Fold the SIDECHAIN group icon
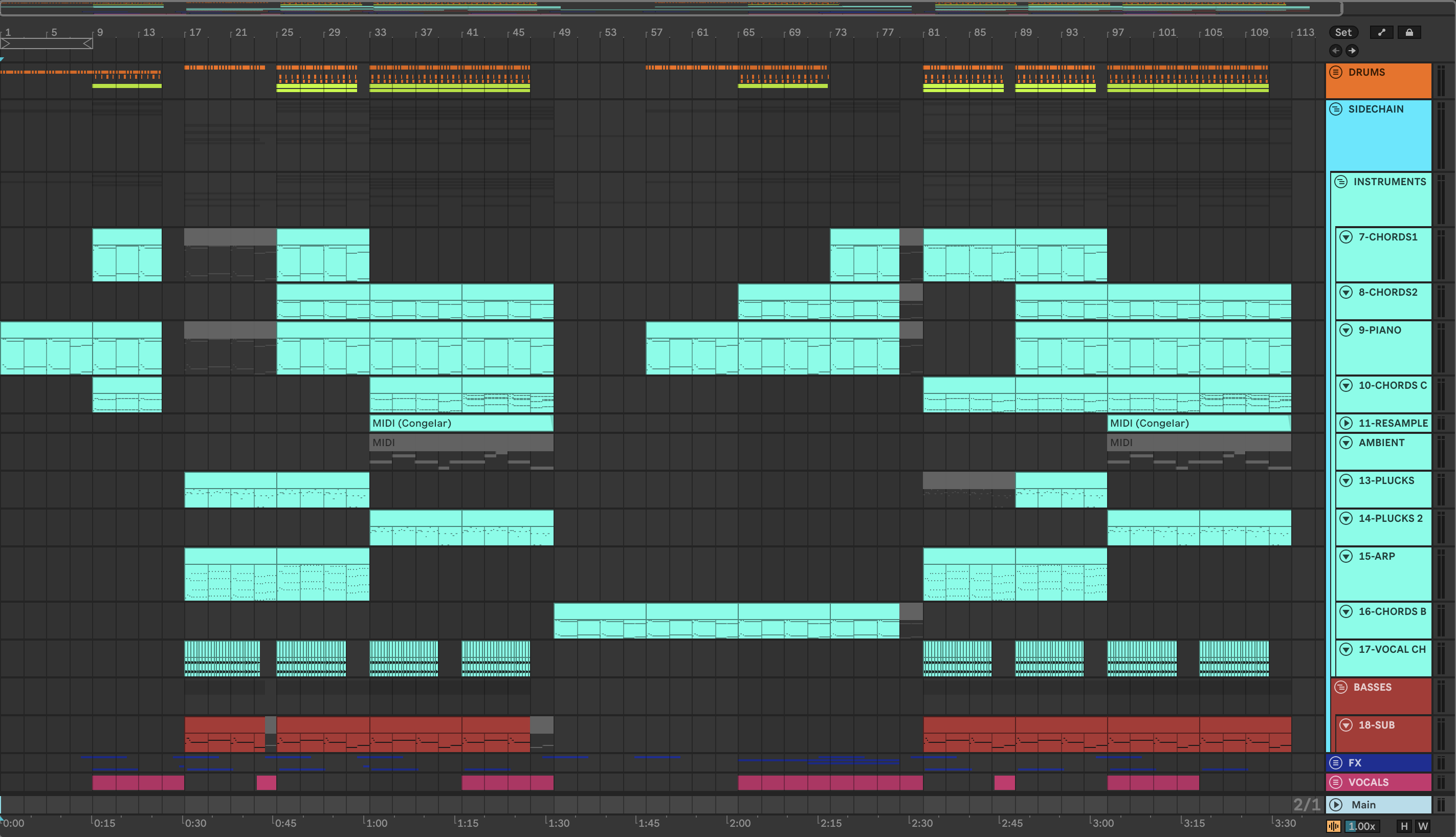This screenshot has width=1456, height=837. (x=1336, y=108)
